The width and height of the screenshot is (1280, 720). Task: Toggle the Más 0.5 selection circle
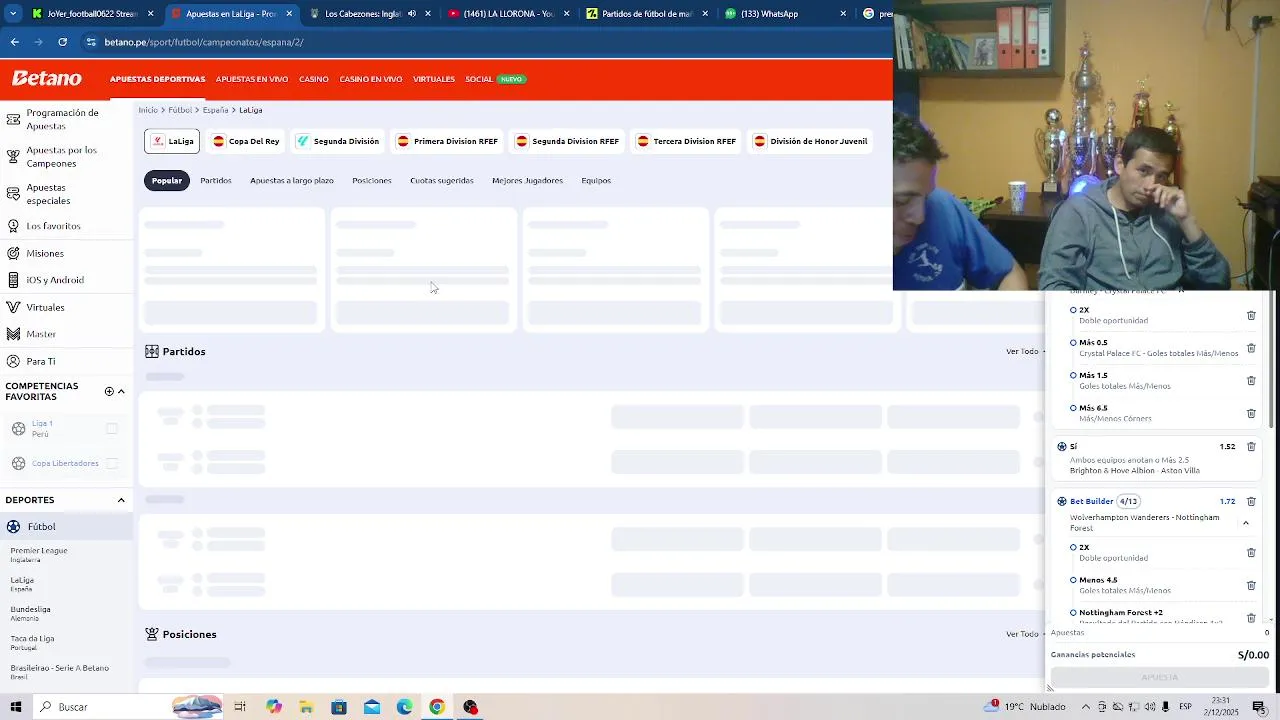click(x=1073, y=343)
